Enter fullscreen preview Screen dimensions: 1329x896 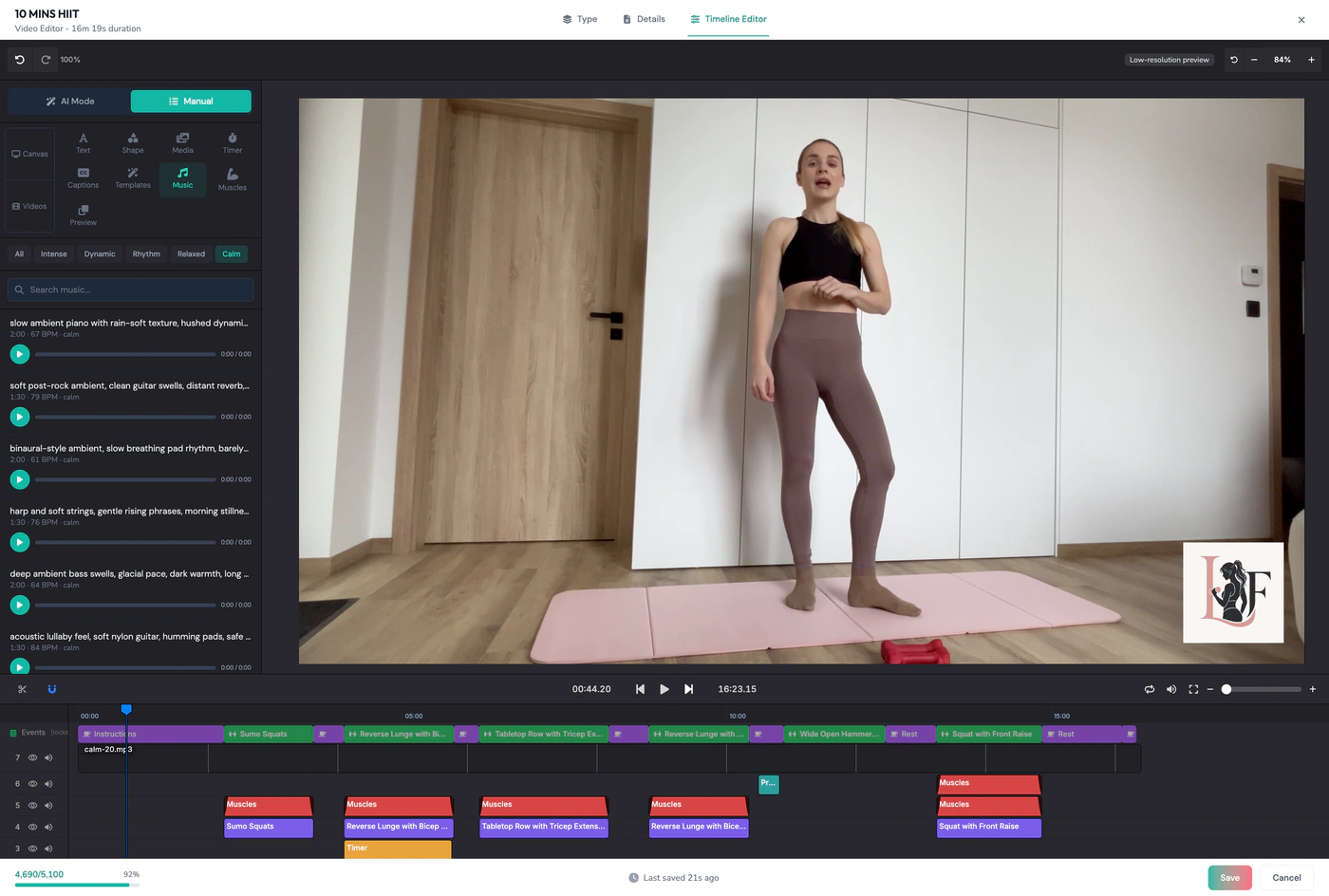pyautogui.click(x=1193, y=689)
